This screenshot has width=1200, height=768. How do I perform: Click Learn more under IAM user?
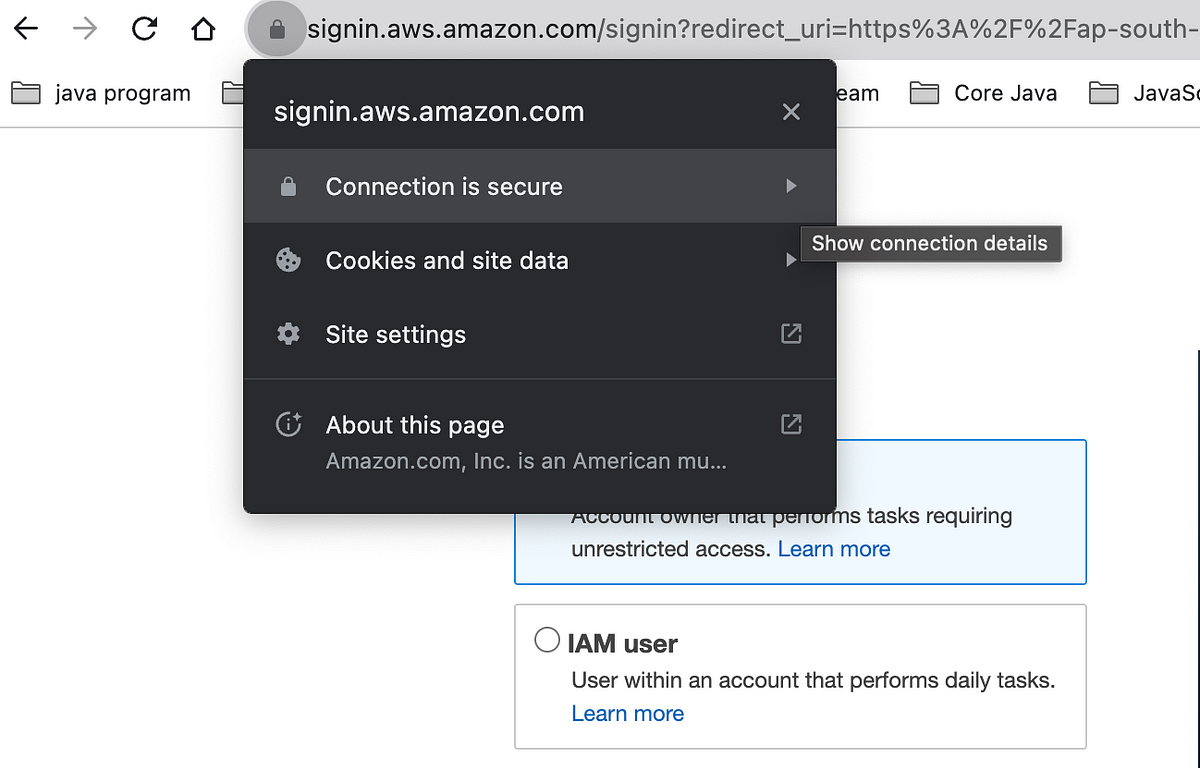tap(628, 713)
